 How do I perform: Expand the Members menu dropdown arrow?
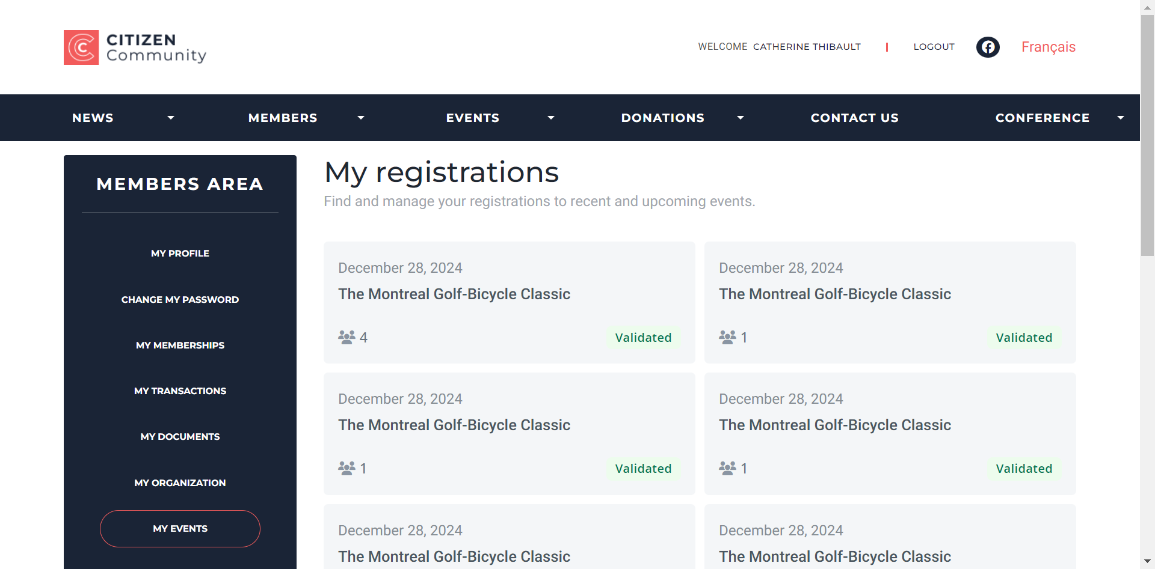[361, 118]
